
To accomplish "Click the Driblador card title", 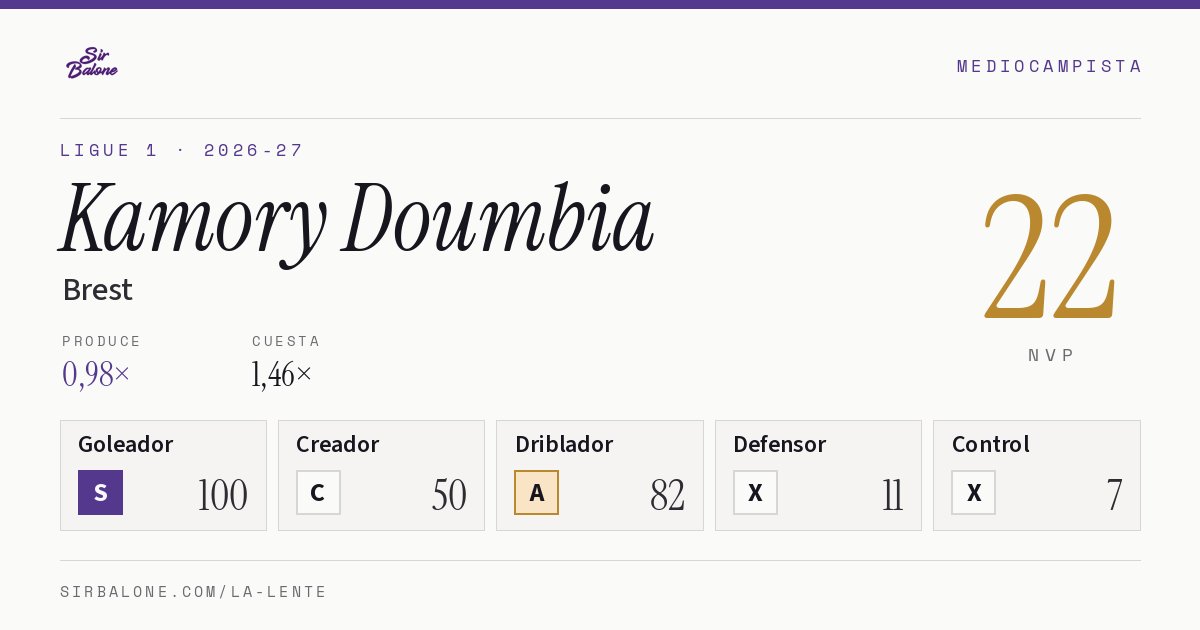I will pos(564,444).
